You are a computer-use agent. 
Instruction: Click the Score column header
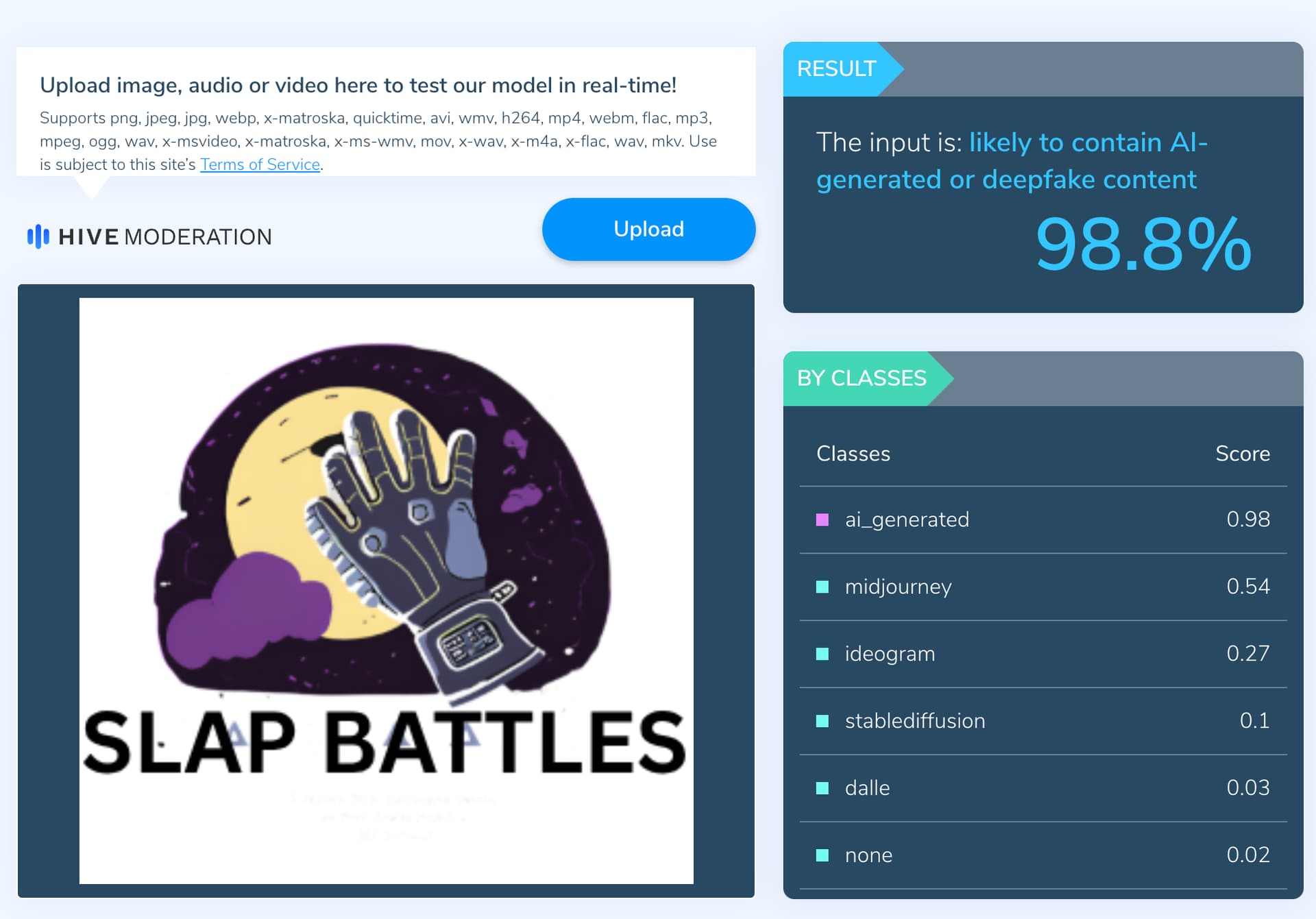click(x=1242, y=454)
